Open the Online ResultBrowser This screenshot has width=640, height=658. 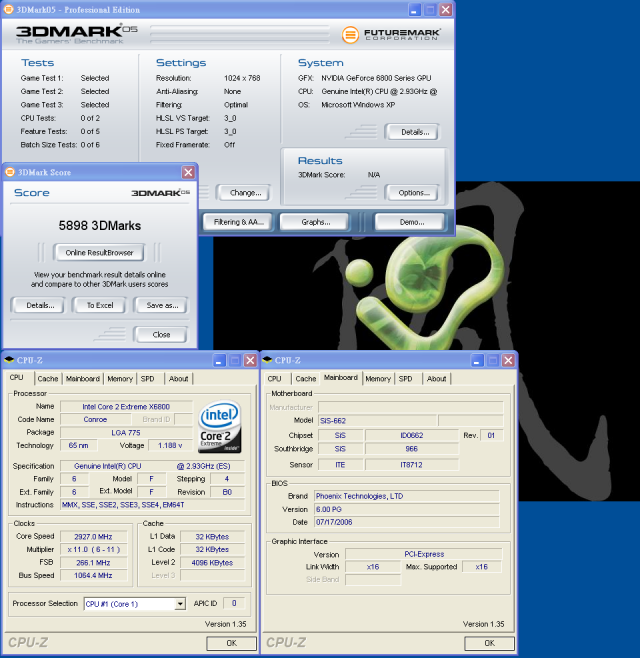(99, 253)
